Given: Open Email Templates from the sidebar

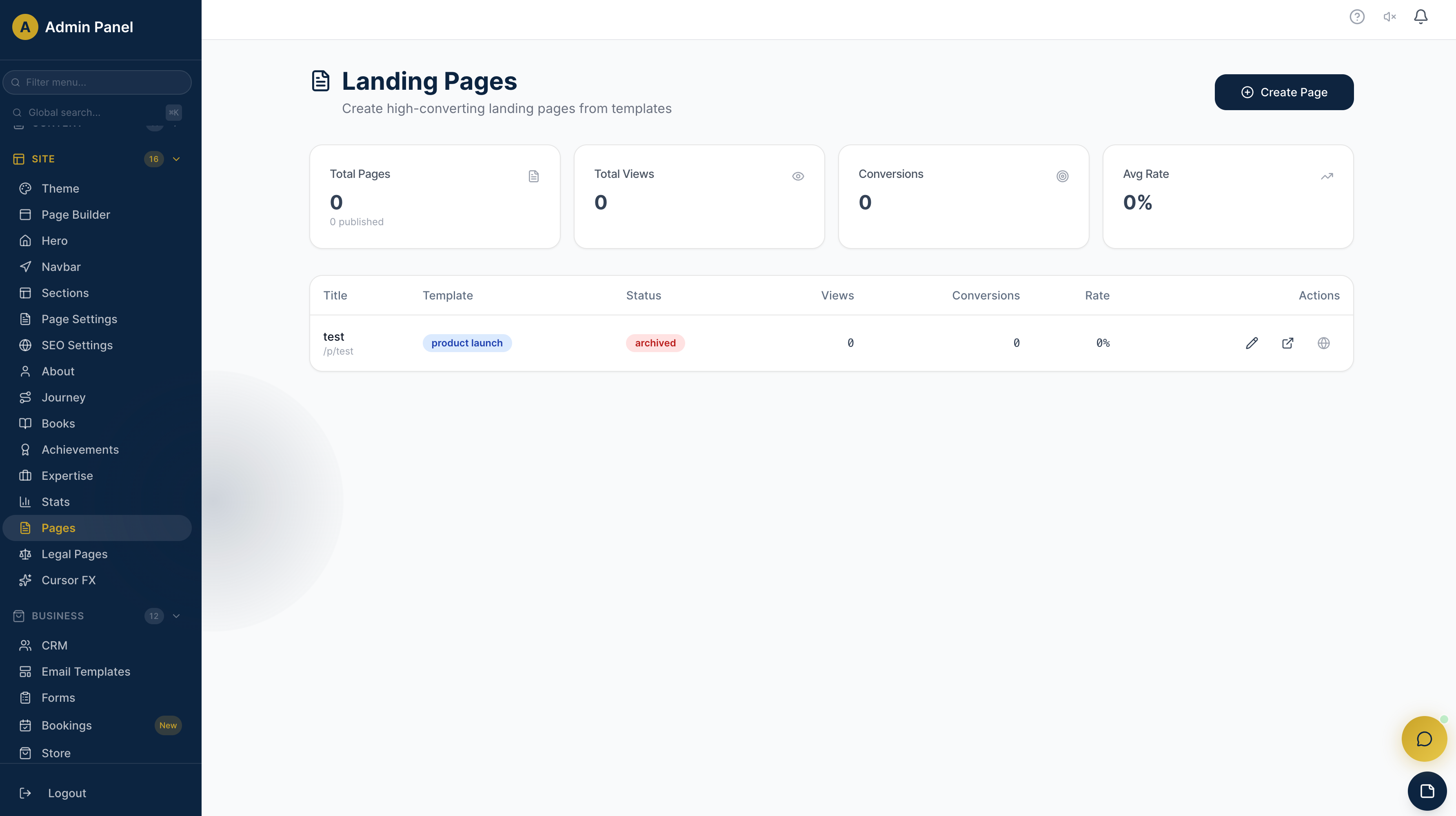Looking at the screenshot, I should point(85,671).
